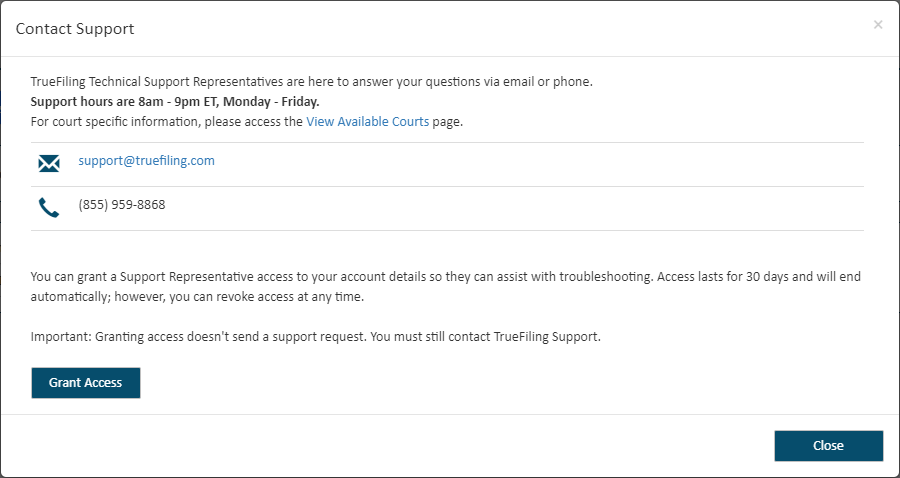
Task: Click the Contact Support dialog title
Action: click(75, 29)
